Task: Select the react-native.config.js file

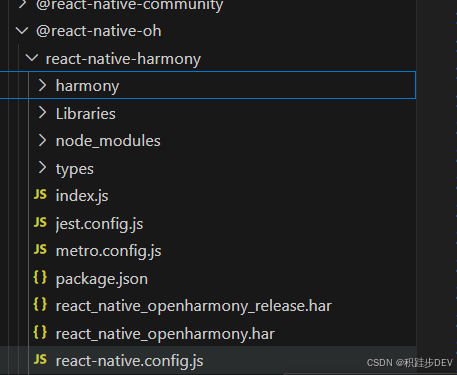Action: (129, 361)
